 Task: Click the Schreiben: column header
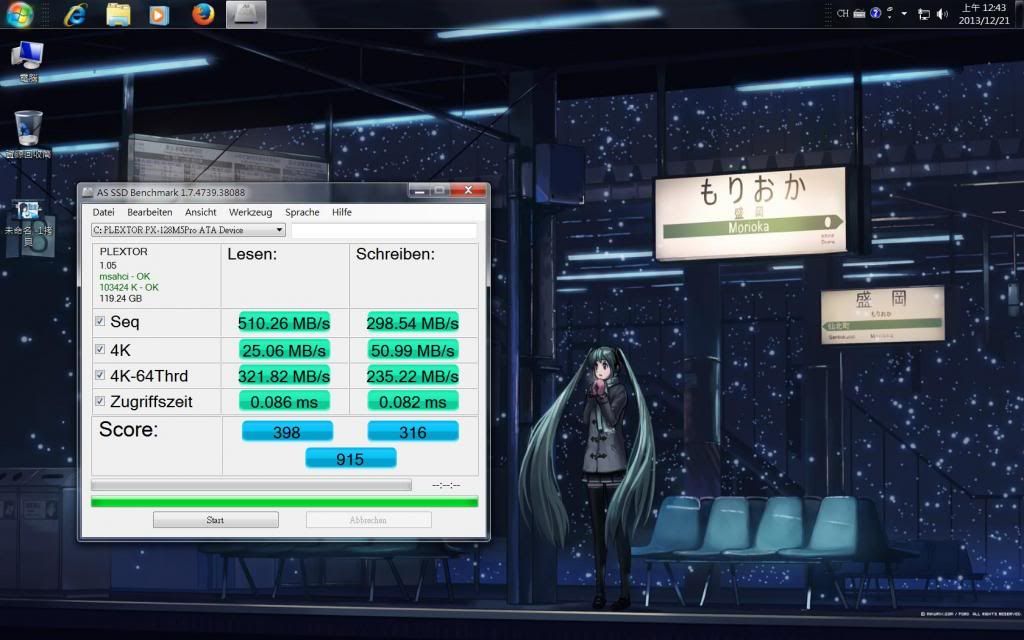(x=395, y=254)
